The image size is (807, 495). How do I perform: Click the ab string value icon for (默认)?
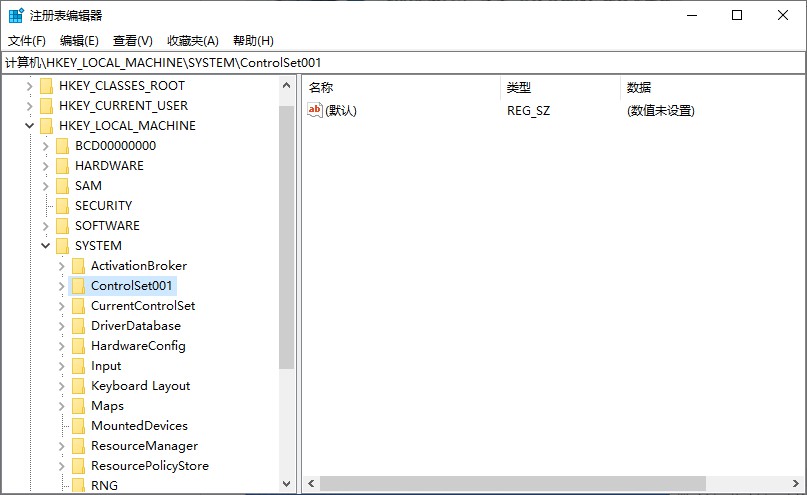pos(314,110)
